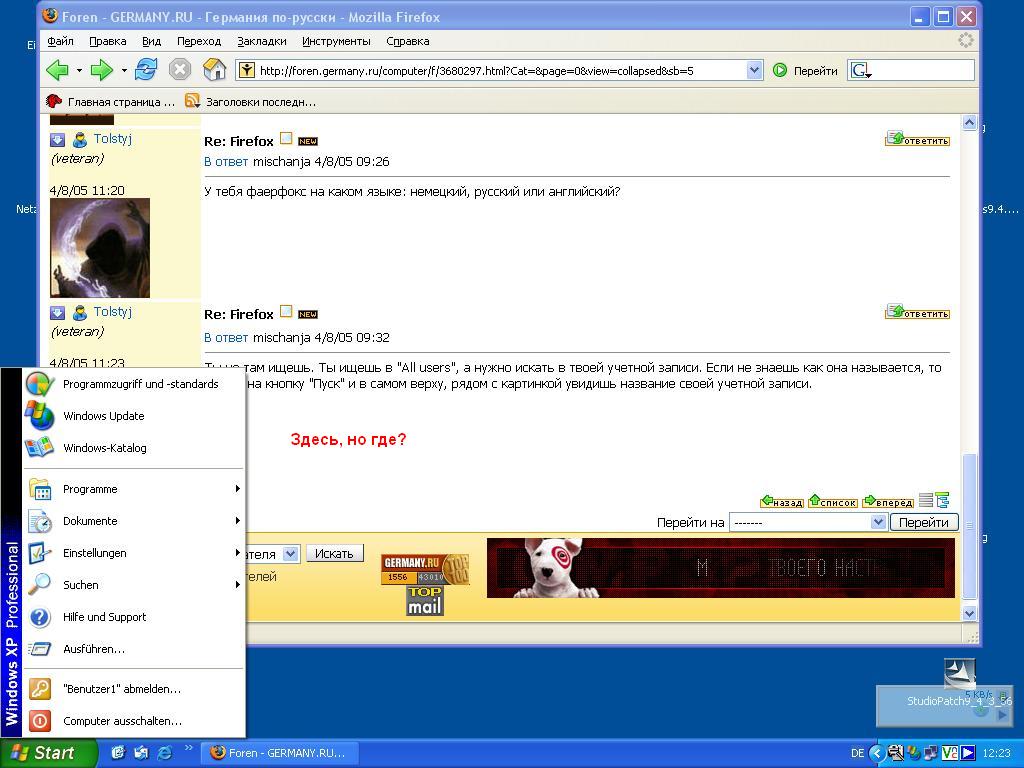The width and height of the screenshot is (1024, 768).
Task: Select Ausführen... from the Start menu
Action: coord(93,649)
